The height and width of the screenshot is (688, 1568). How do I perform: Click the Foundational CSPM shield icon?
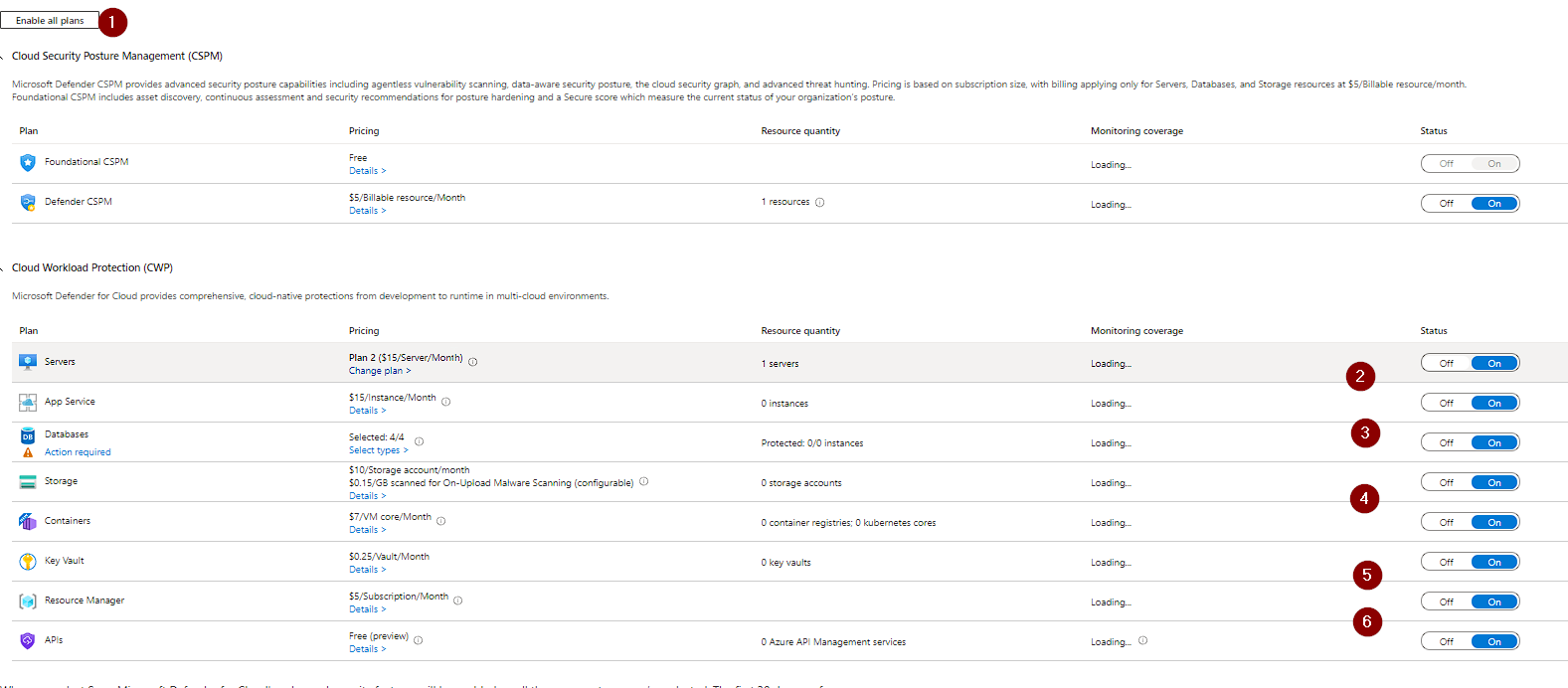[x=28, y=163]
